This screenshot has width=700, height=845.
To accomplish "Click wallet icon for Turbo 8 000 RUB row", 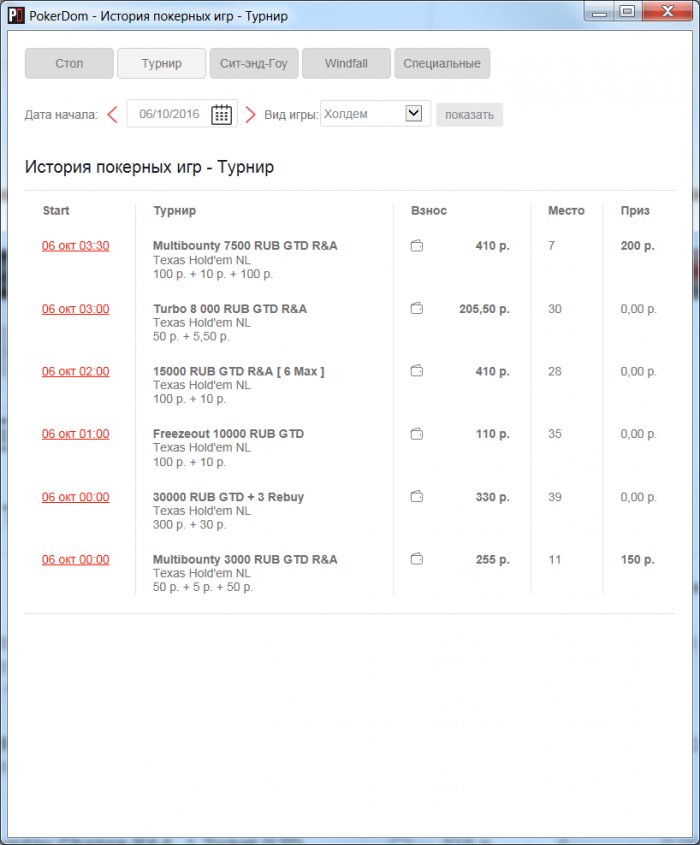I will click(417, 309).
